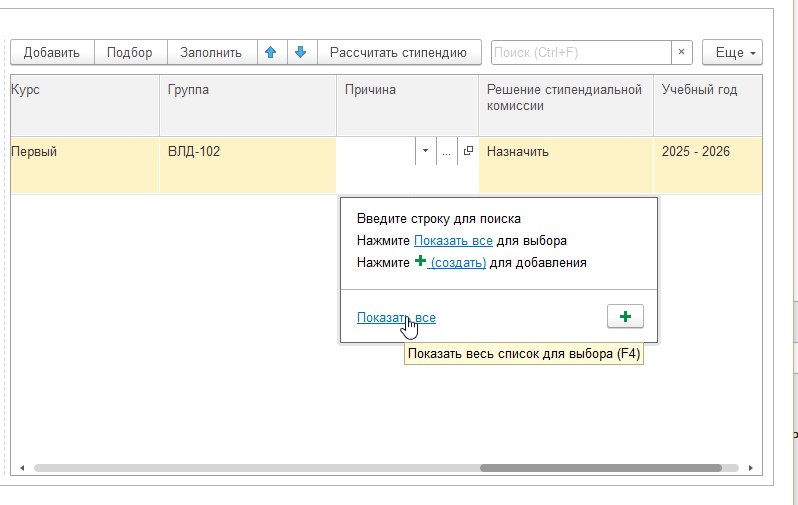The width and height of the screenshot is (798, 505).
Task: Clear search field with X button
Action: 681,52
